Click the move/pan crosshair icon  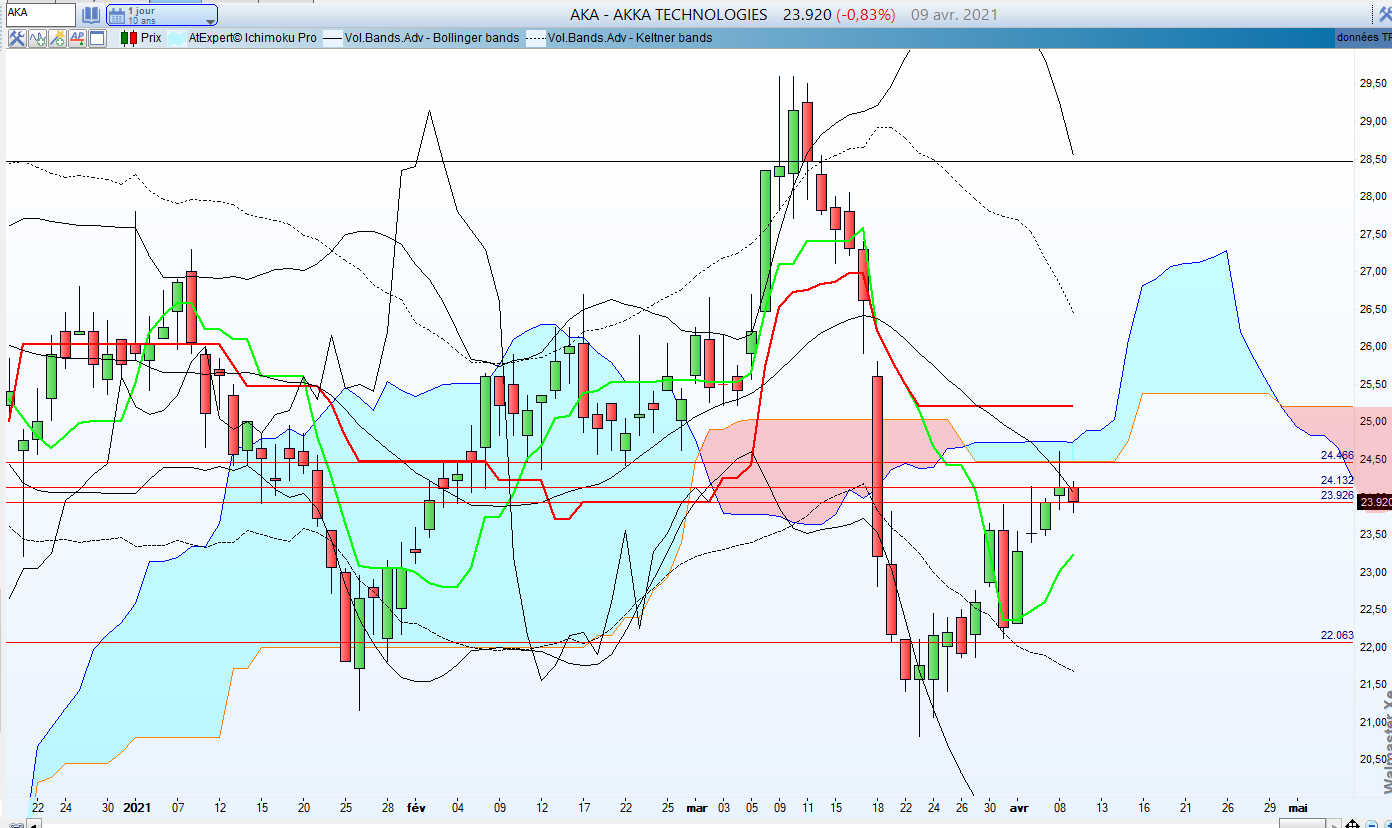click(x=1352, y=823)
